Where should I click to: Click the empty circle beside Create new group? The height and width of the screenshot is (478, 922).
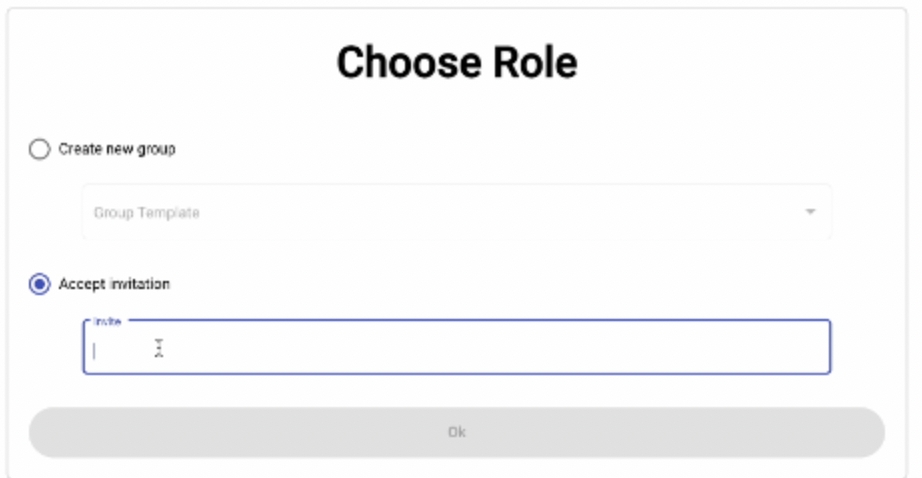tap(39, 149)
